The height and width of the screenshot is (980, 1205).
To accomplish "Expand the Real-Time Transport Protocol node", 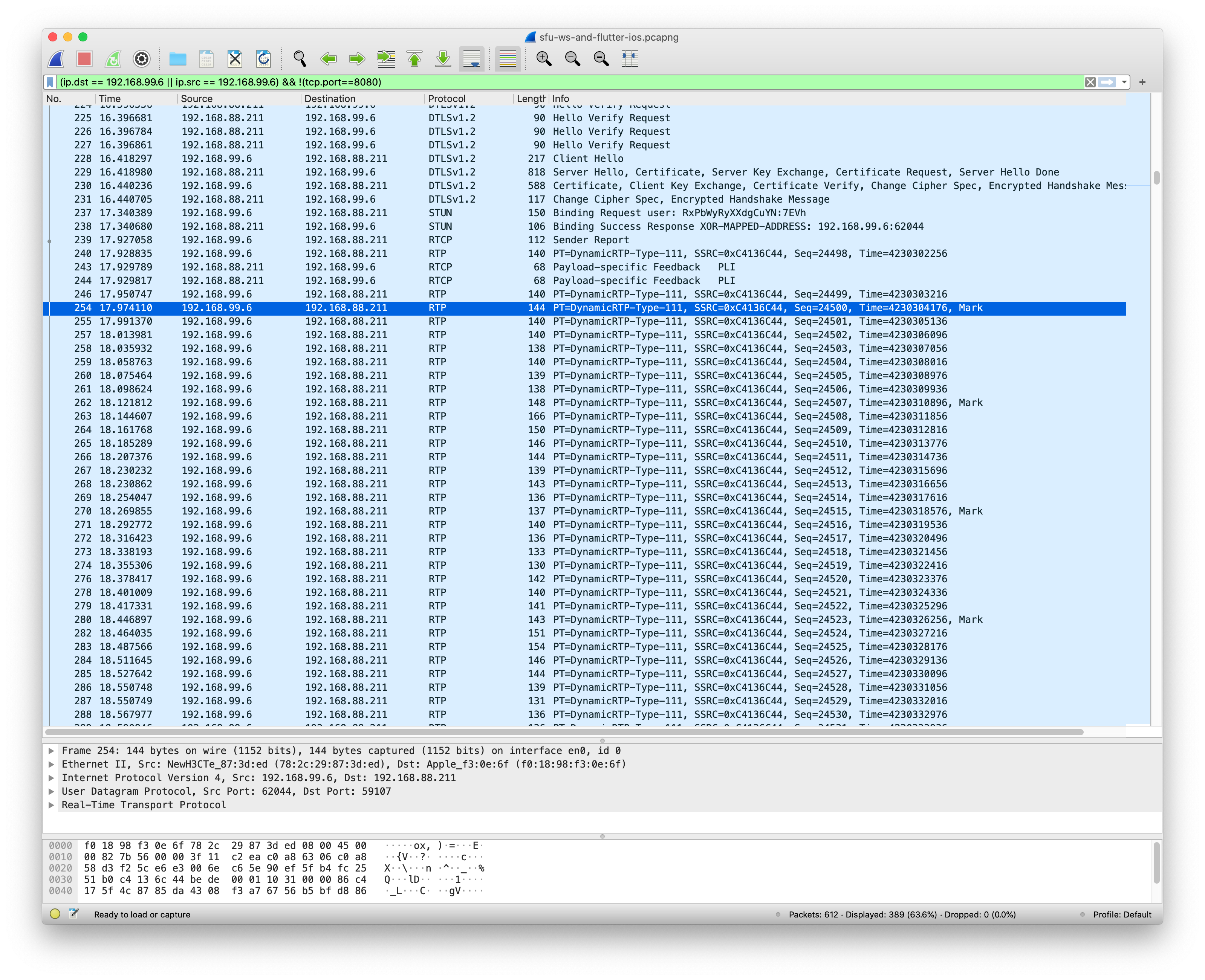I will tap(52, 805).
